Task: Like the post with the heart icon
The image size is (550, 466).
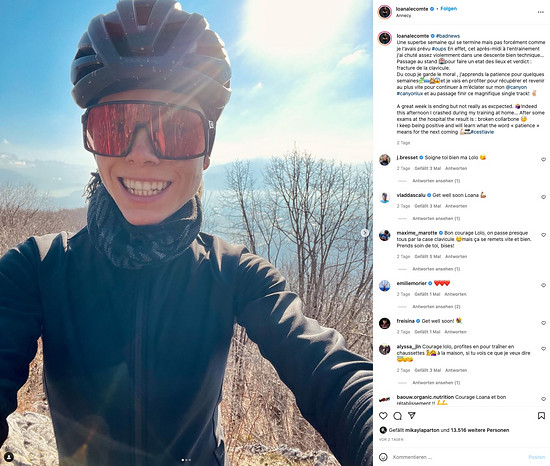Action: tap(383, 416)
